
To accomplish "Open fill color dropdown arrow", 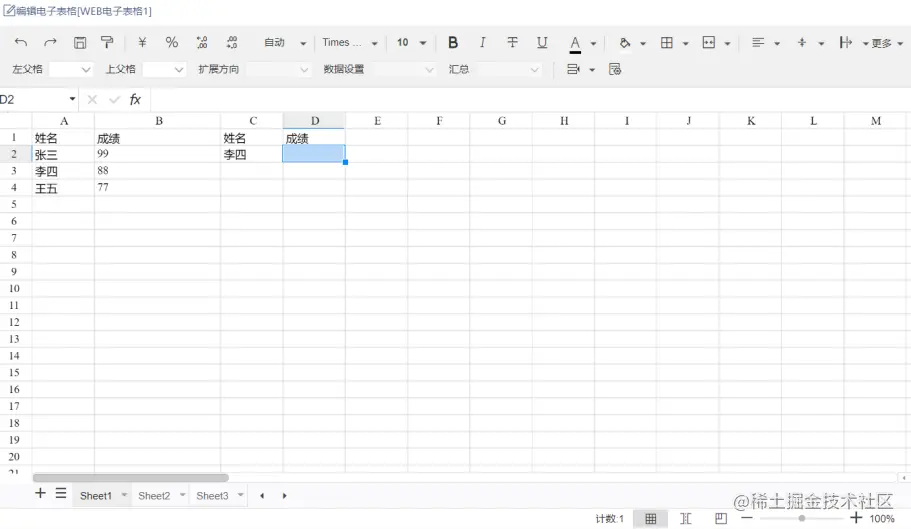I will (643, 44).
